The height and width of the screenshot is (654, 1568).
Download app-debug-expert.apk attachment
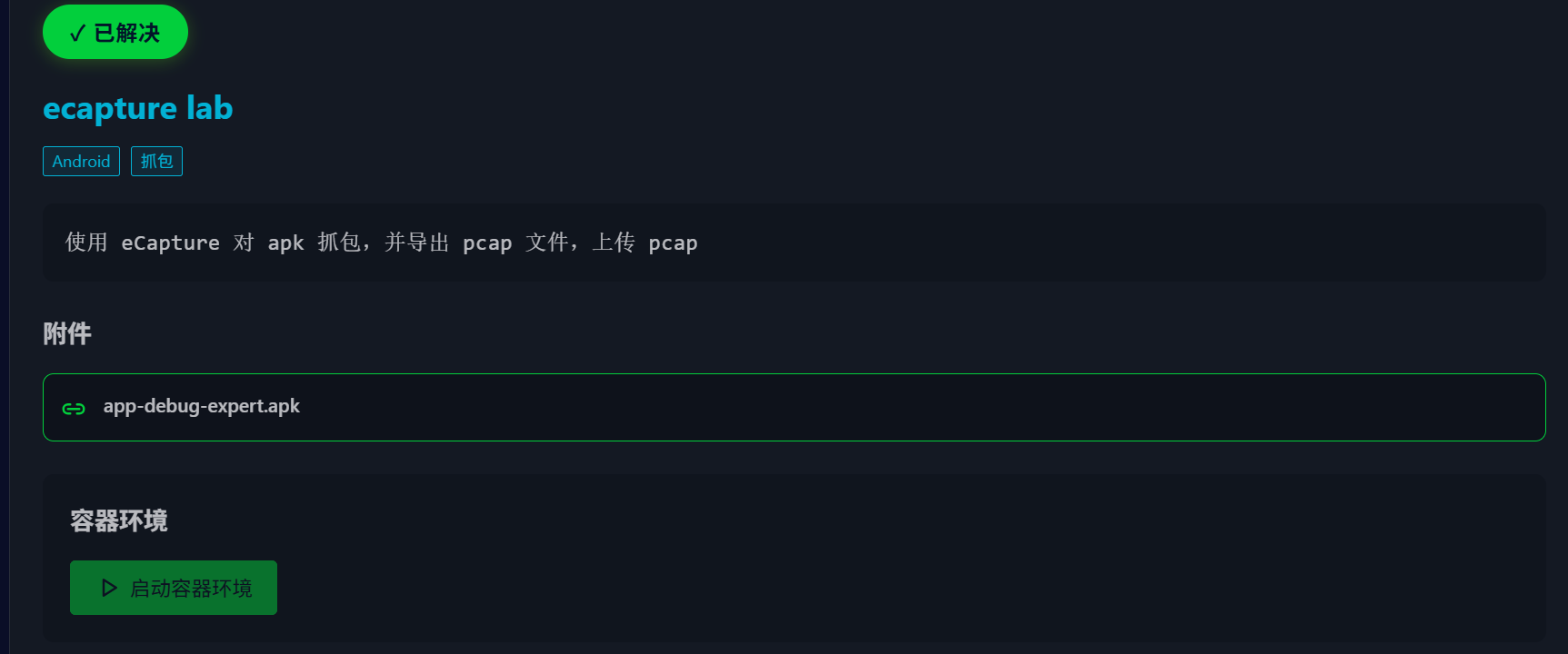(201, 406)
